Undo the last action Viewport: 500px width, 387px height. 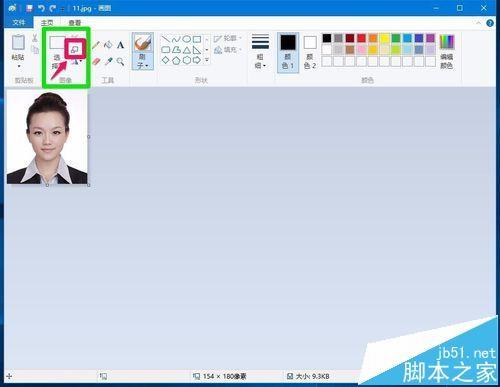[x=41, y=8]
